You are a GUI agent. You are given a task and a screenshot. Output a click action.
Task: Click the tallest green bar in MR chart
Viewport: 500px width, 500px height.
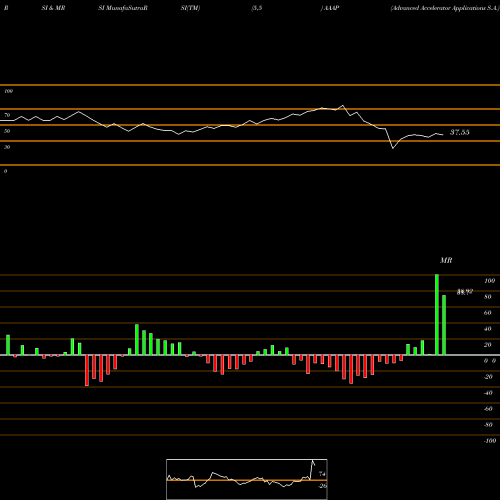coord(437,315)
